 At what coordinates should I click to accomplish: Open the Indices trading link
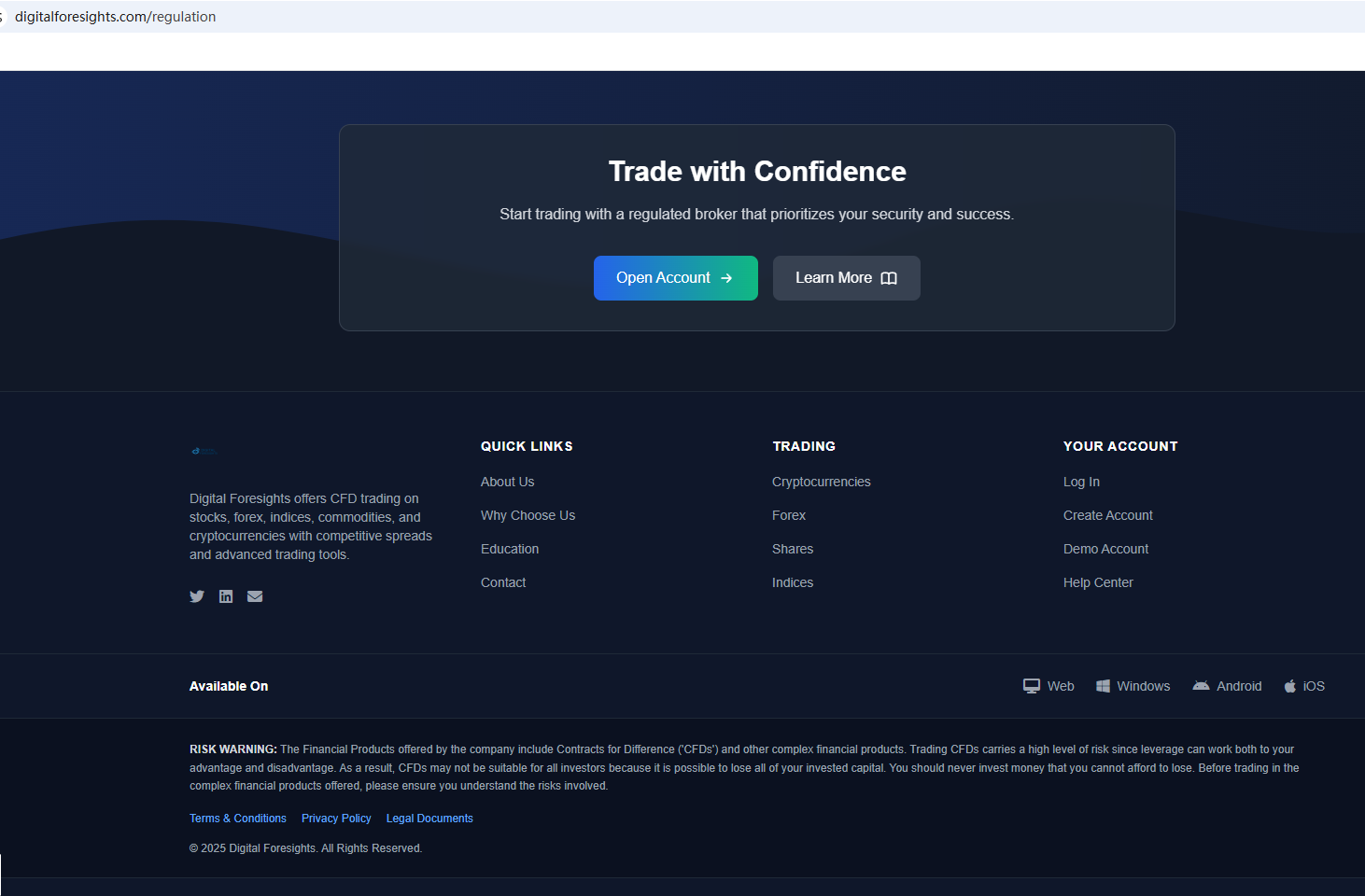click(793, 582)
